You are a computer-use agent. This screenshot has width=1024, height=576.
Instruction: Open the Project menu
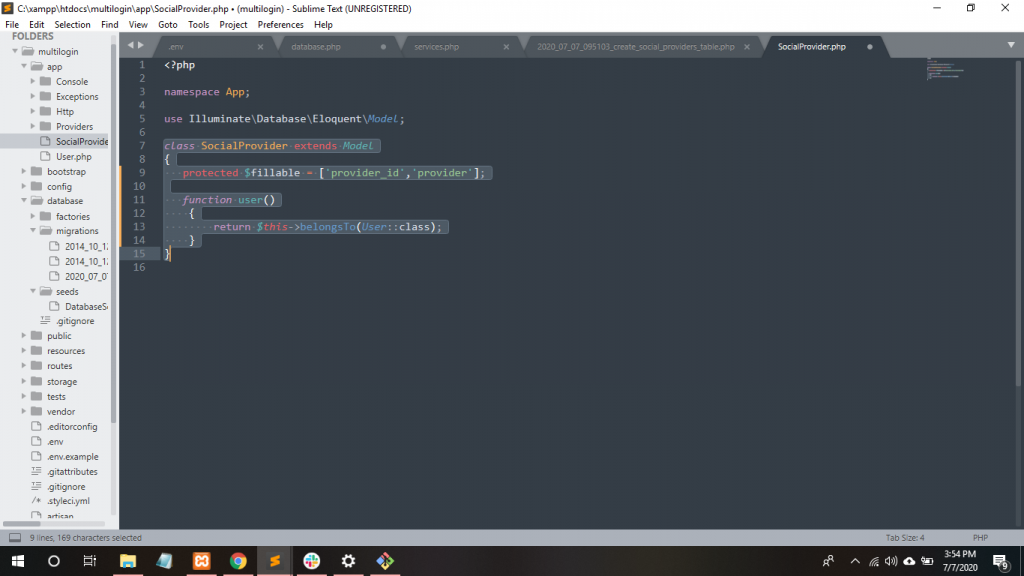tap(233, 25)
